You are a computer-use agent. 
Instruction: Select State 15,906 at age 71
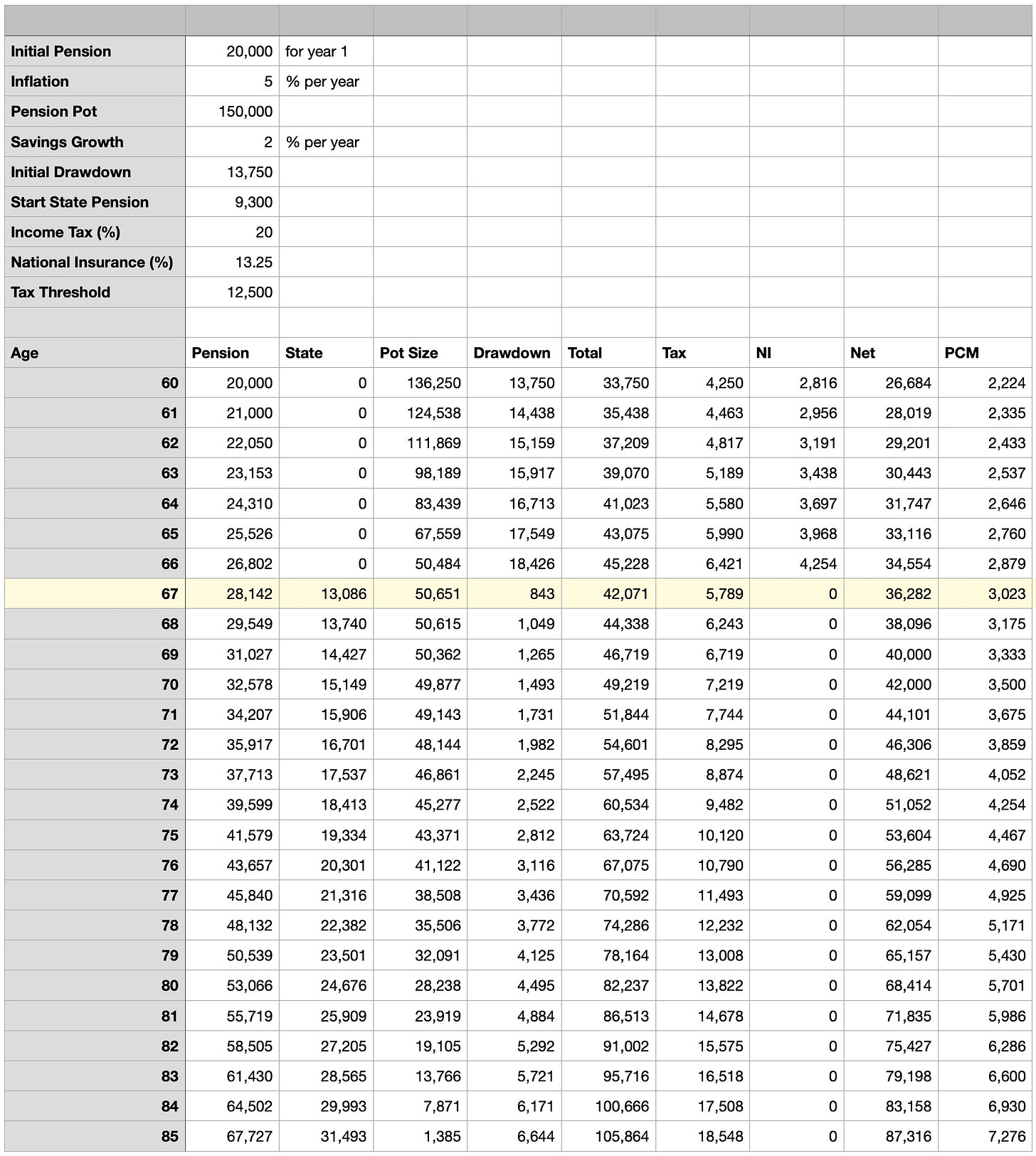click(x=326, y=714)
